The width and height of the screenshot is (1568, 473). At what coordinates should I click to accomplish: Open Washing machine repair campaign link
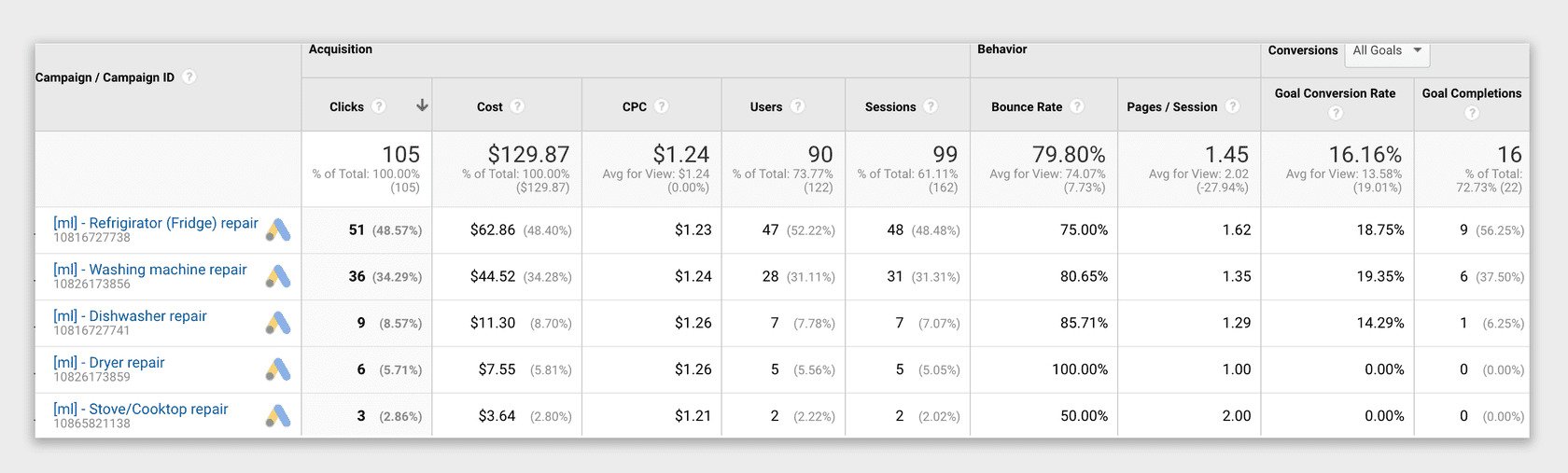click(x=149, y=270)
